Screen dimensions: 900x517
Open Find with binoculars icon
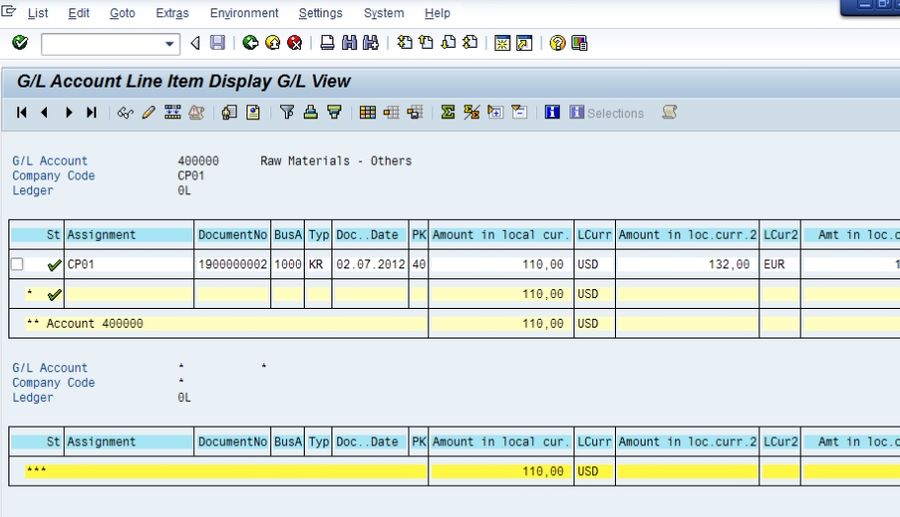(349, 43)
